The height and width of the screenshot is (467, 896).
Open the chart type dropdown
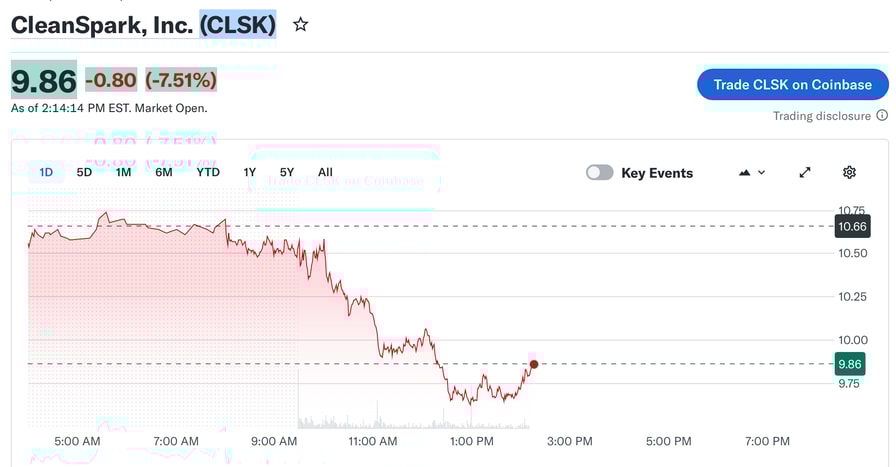tap(751, 172)
